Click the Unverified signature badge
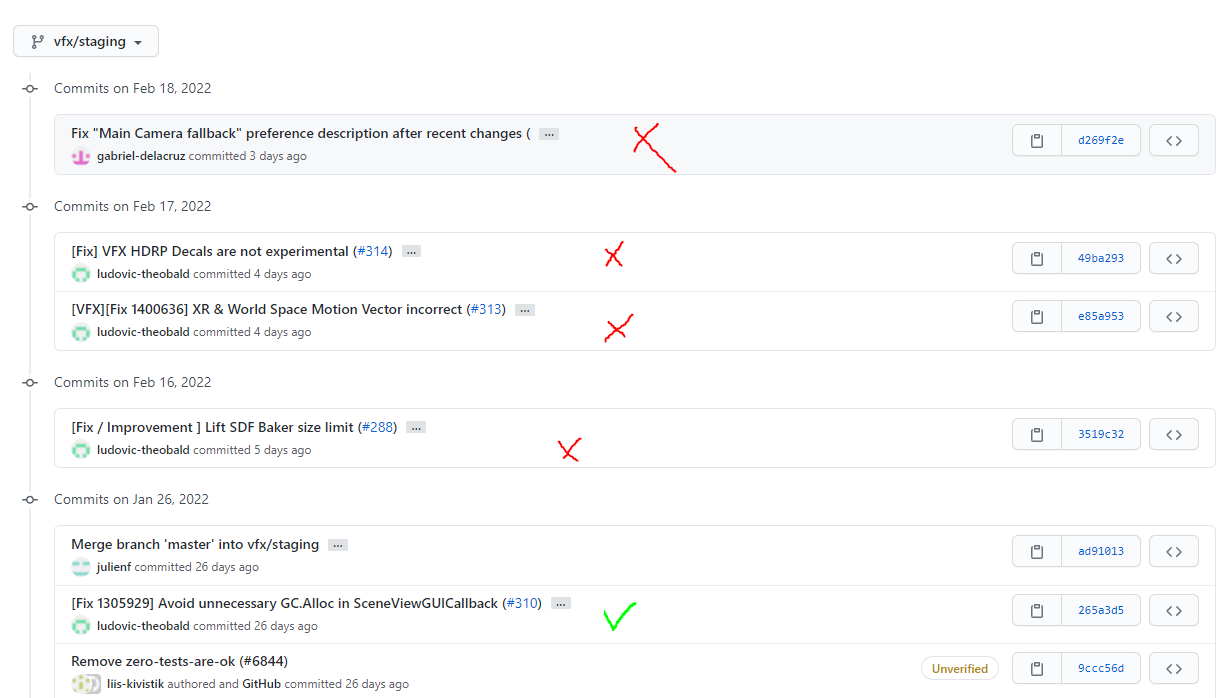The image size is (1230, 698). [959, 668]
